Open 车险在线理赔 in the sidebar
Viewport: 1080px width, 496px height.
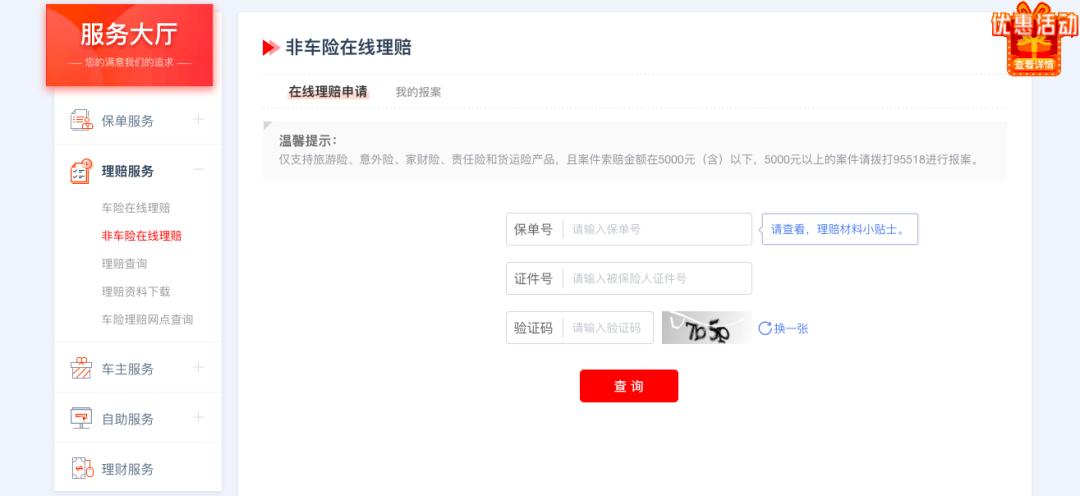pyautogui.click(x=136, y=208)
